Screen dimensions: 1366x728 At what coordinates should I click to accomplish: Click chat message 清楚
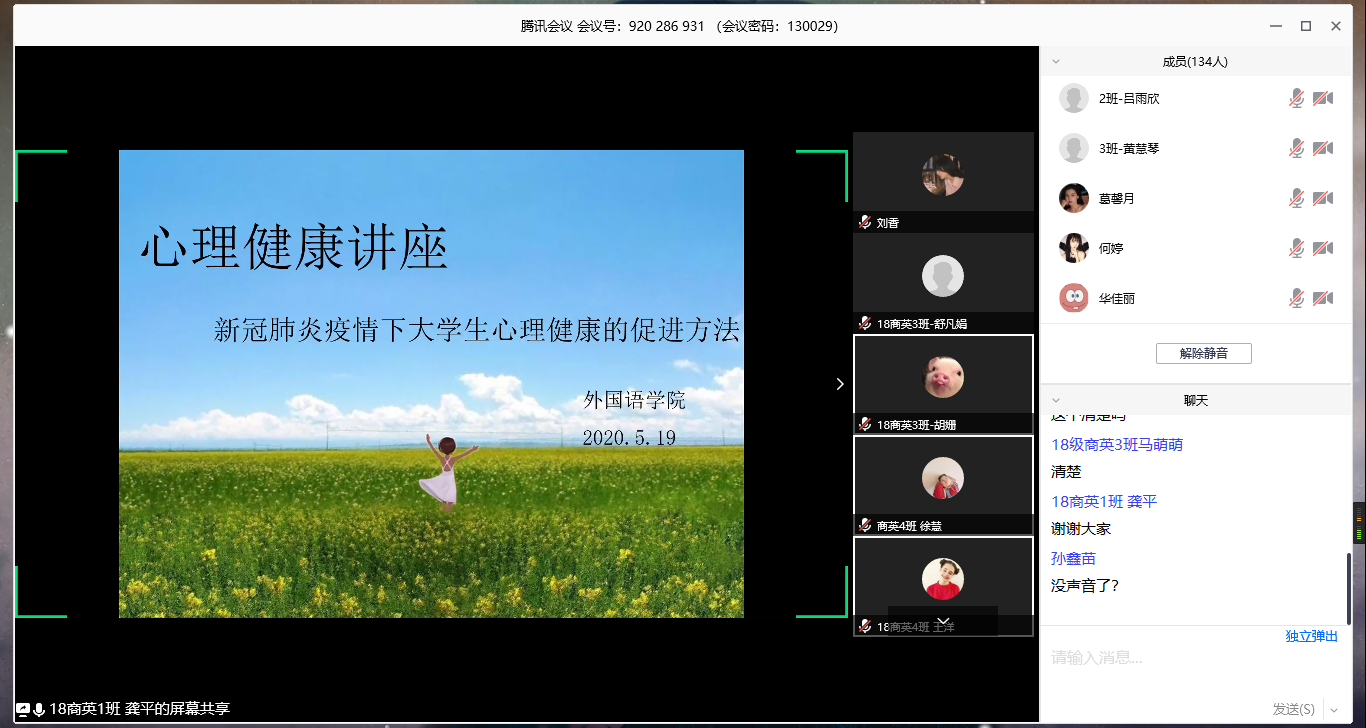1066,472
